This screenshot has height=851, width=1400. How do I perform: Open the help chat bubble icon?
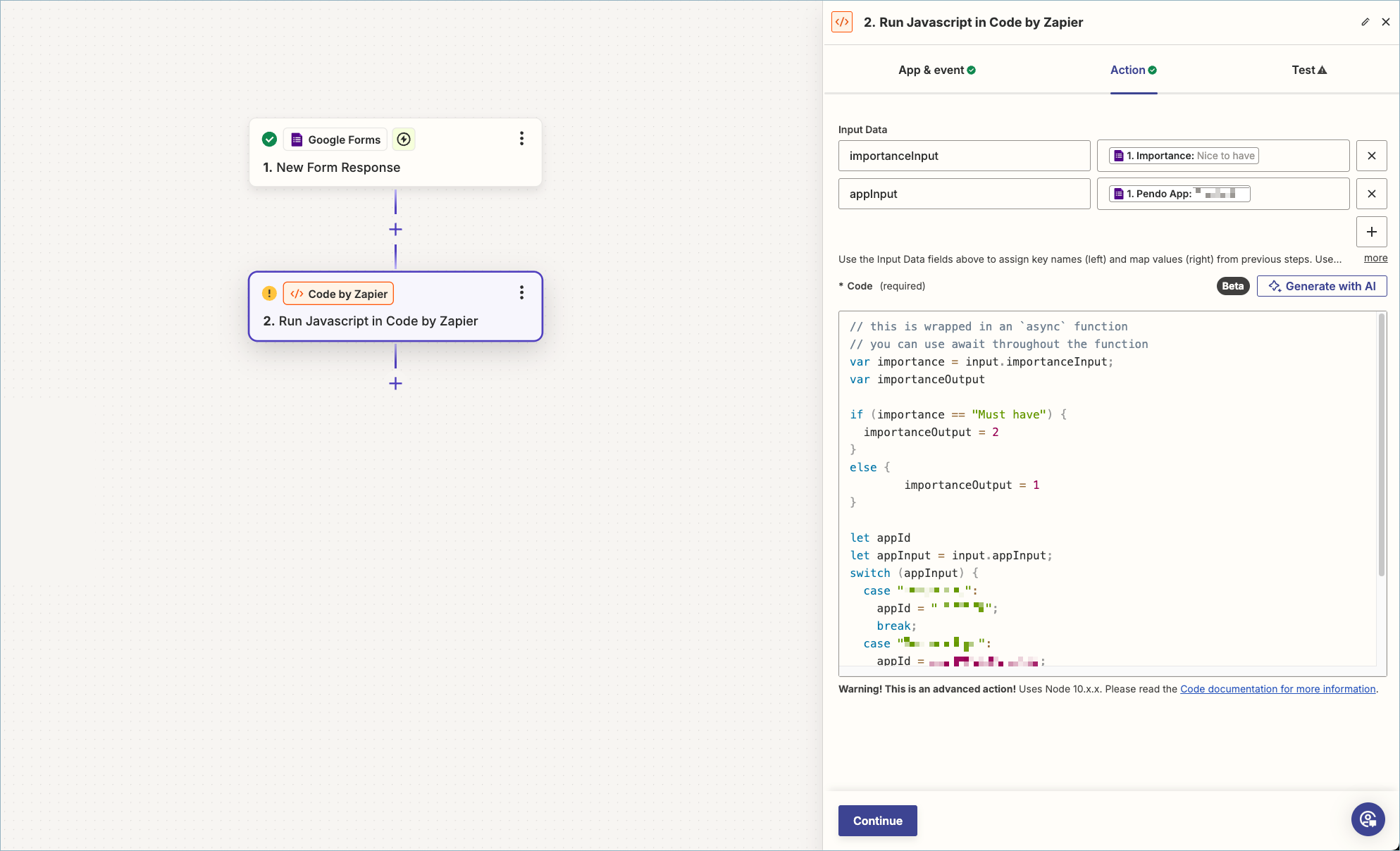click(1368, 819)
